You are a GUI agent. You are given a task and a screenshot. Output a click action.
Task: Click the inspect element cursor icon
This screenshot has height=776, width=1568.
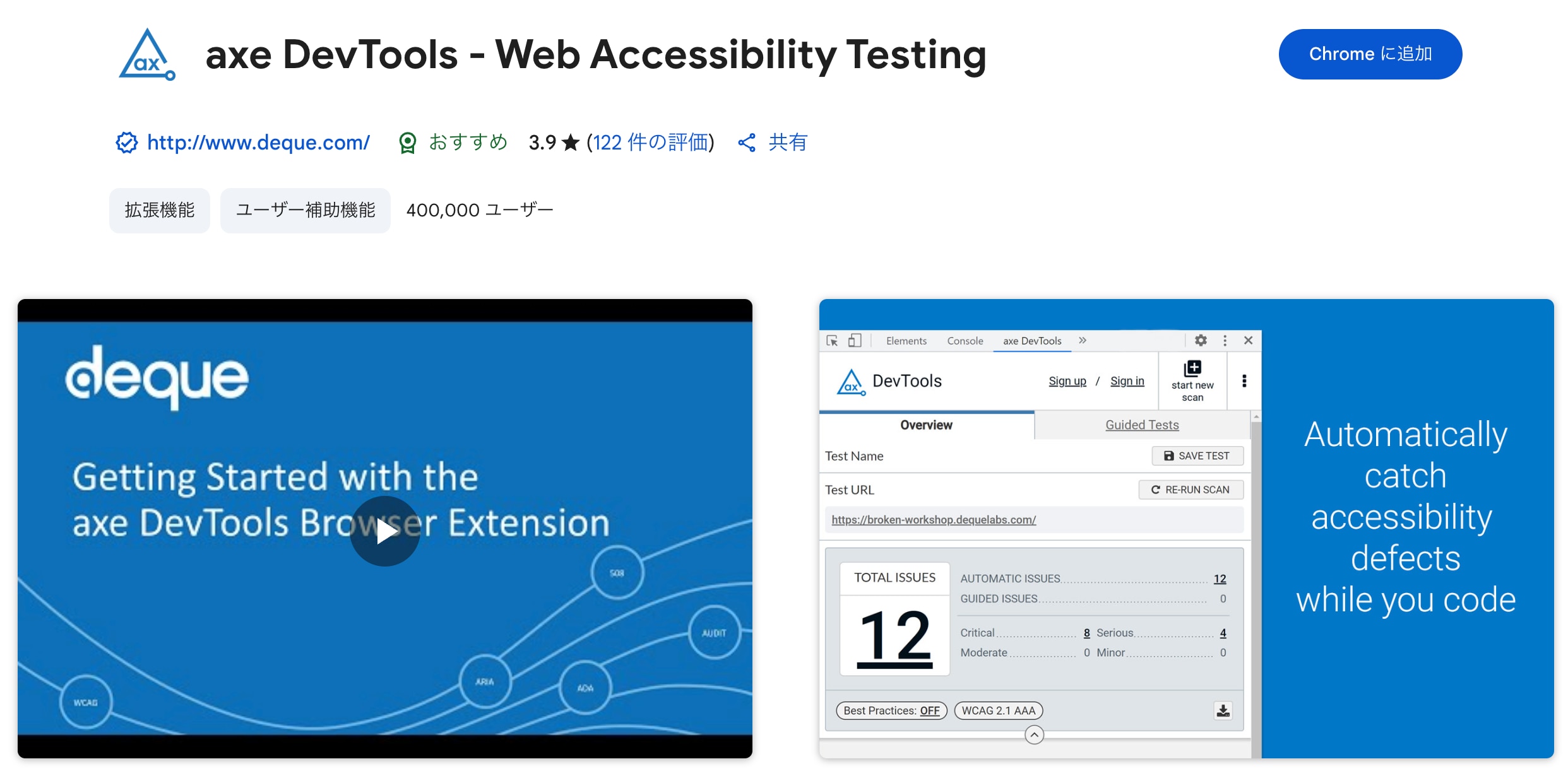833,341
